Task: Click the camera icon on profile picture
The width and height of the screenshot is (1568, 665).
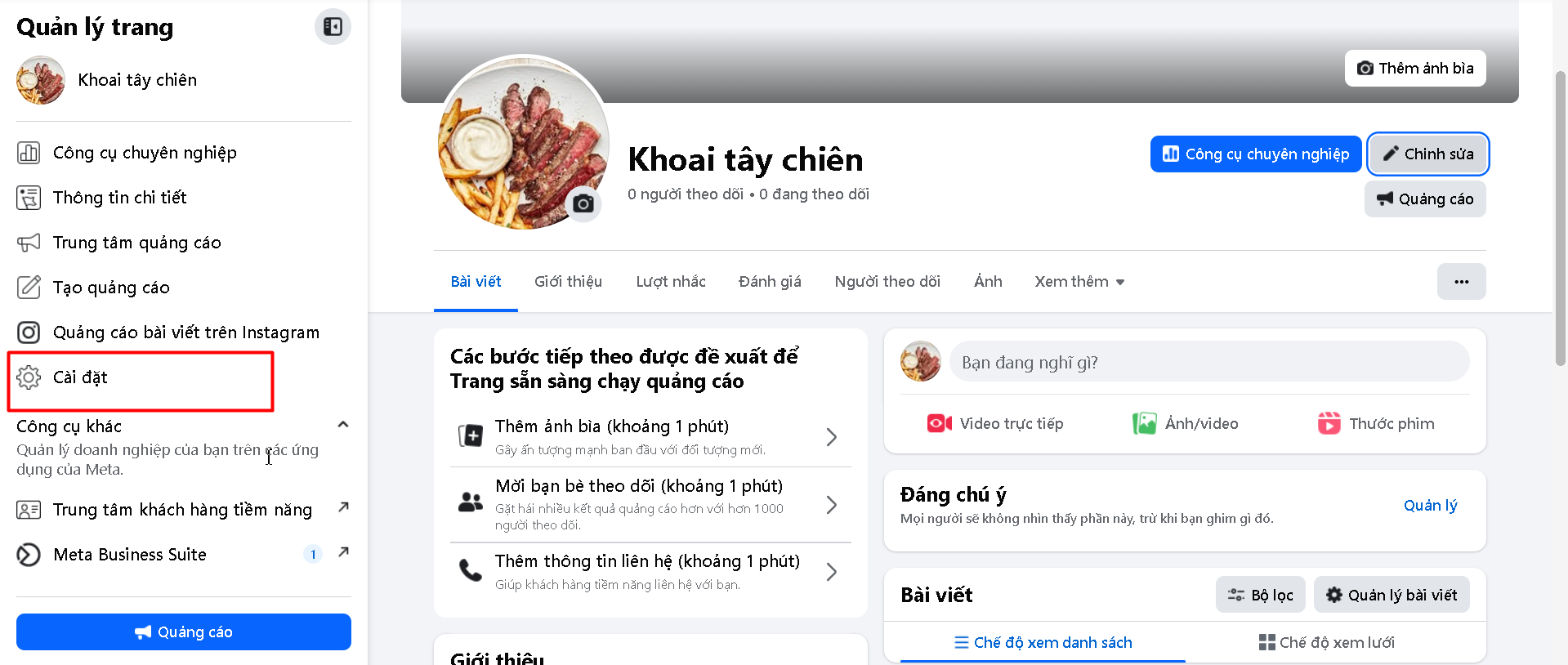Action: tap(583, 203)
